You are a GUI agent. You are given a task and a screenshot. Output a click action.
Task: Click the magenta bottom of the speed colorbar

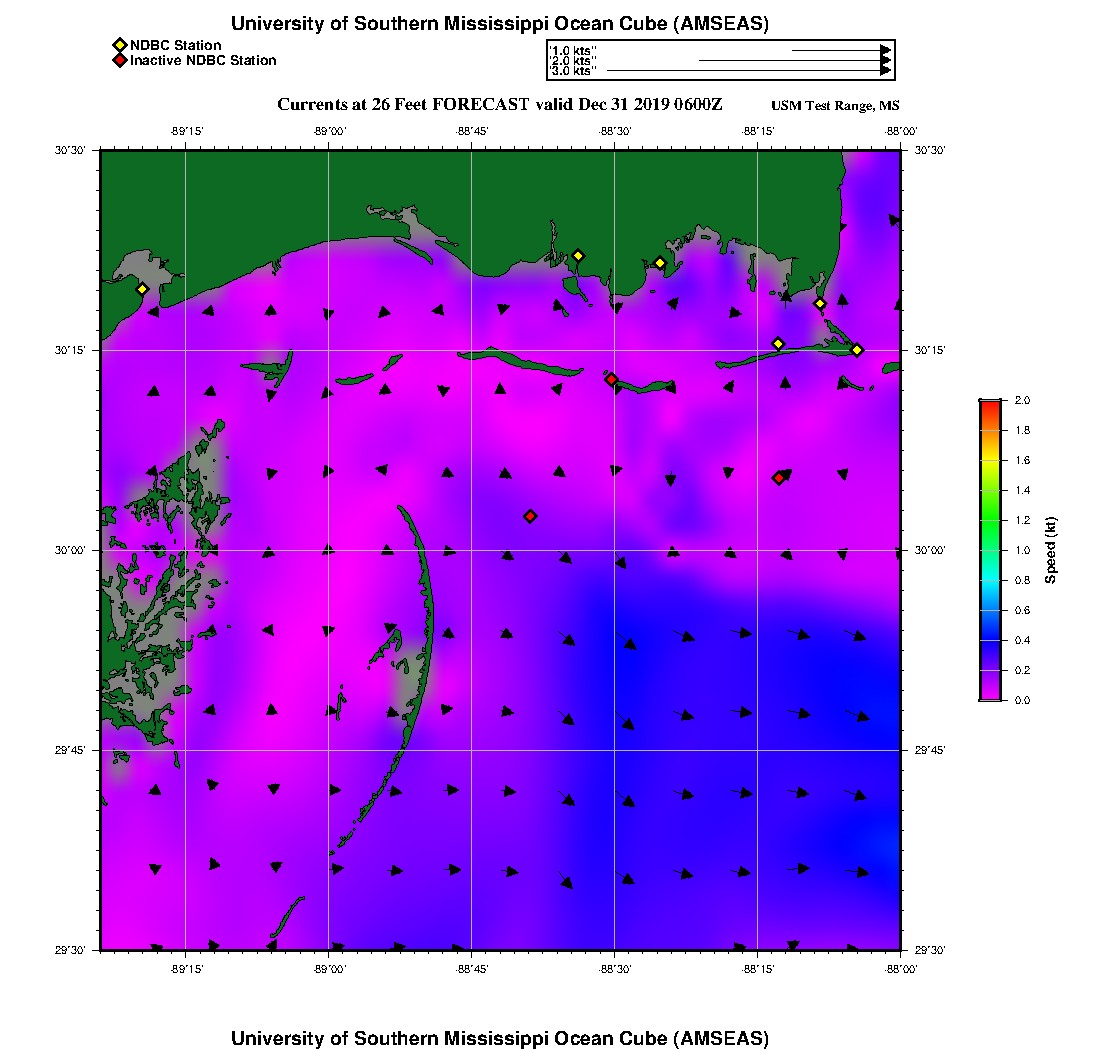coord(989,695)
